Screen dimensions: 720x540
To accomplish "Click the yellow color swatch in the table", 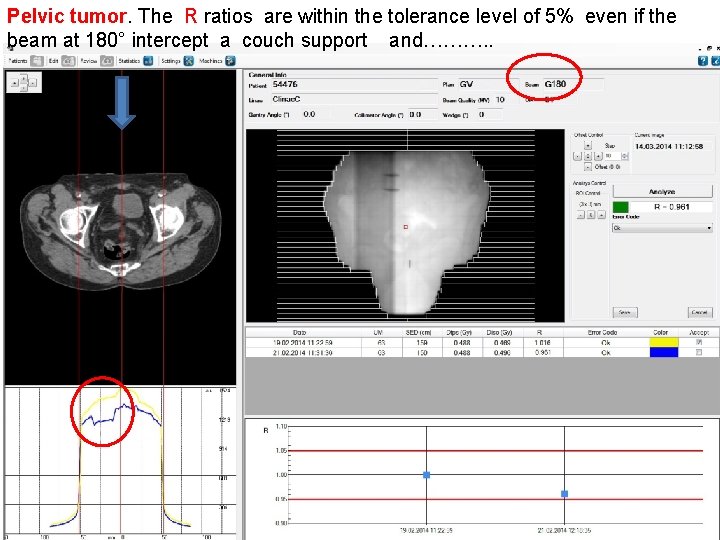I will (x=664, y=342).
